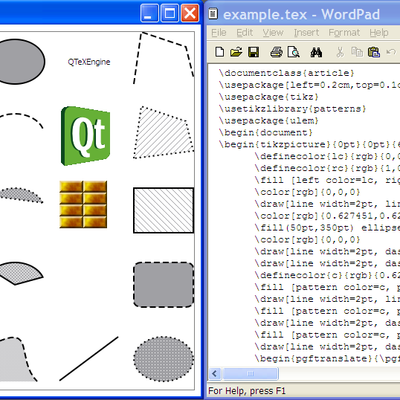The height and width of the screenshot is (400, 400).
Task: Open the File menu
Action: click(x=219, y=33)
